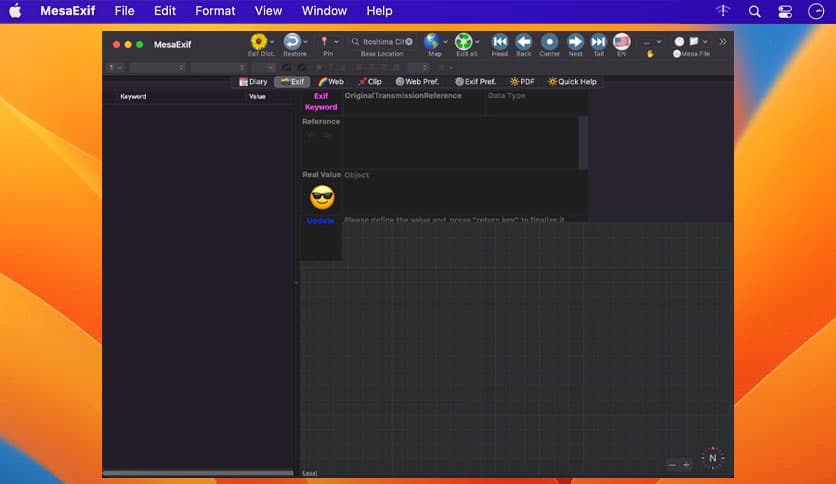
Task: Zoom in the map with plus
Action: 686,465
